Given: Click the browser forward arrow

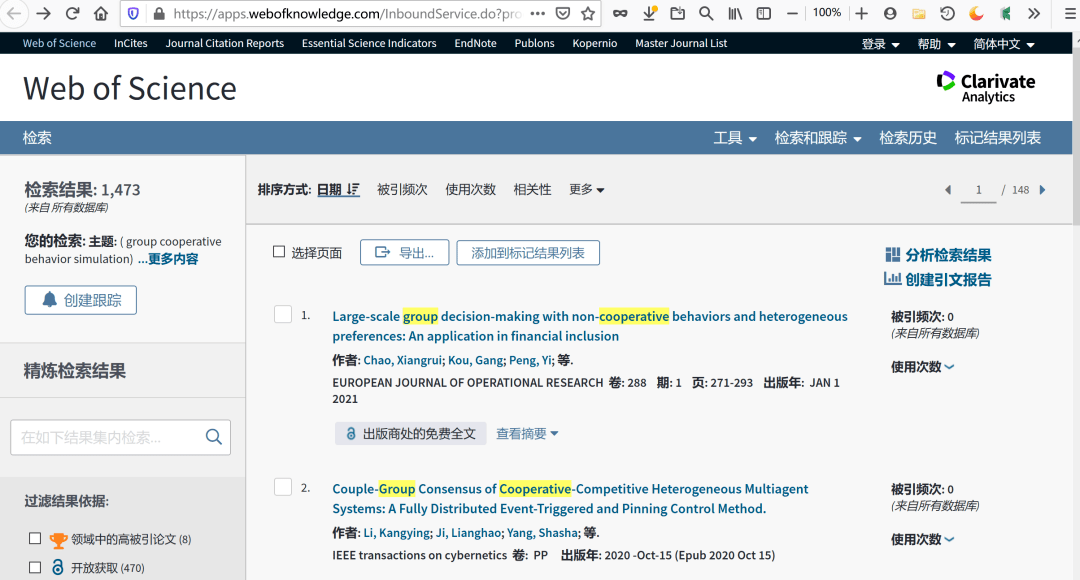Looking at the screenshot, I should (x=43, y=13).
